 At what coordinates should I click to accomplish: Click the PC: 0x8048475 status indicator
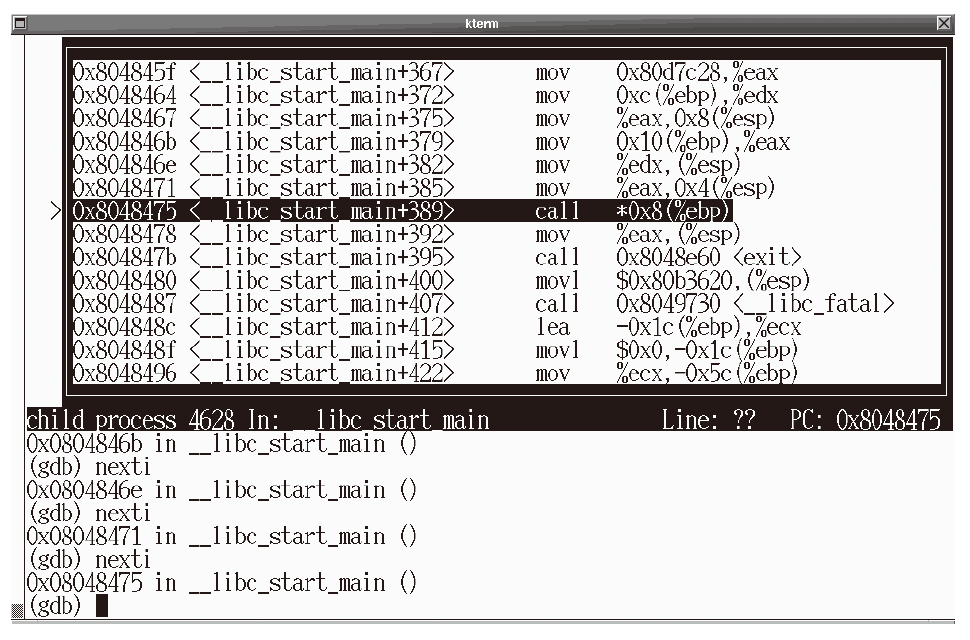865,420
